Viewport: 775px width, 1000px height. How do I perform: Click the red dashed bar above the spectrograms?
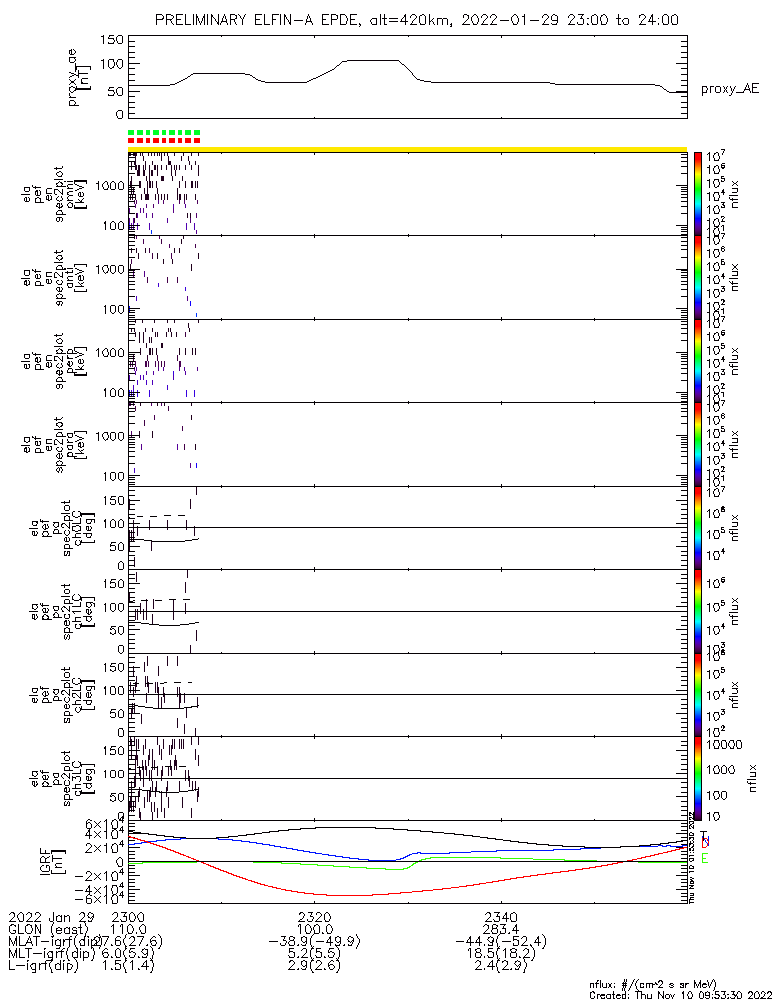click(x=164, y=140)
